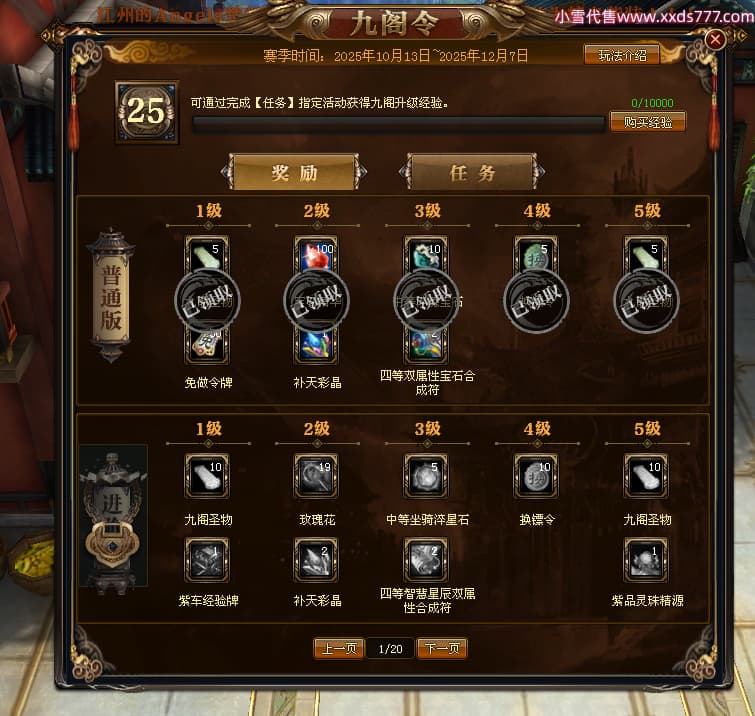755x716 pixels.
Task: Select the 玫瑰花 reward icon
Action: pos(316,476)
